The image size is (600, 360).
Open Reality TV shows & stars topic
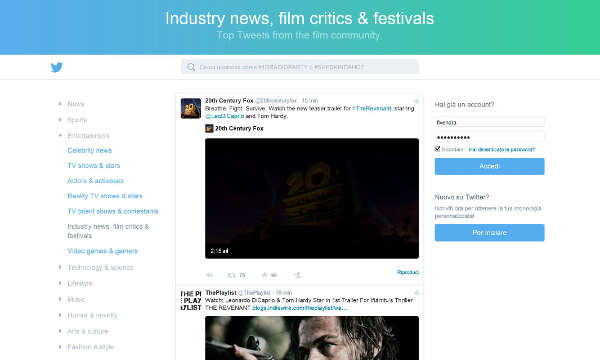tap(105, 196)
